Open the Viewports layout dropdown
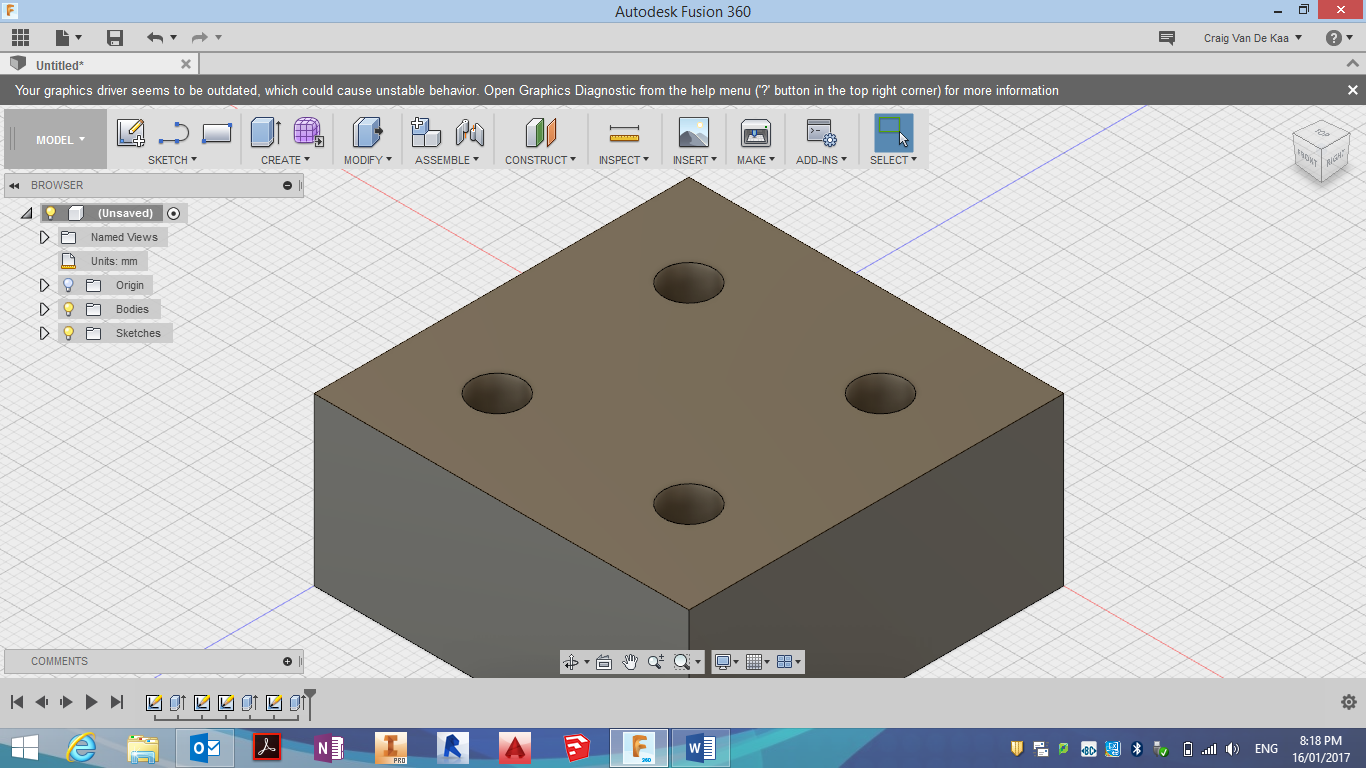Screen dimensions: 1366x768 [789, 662]
